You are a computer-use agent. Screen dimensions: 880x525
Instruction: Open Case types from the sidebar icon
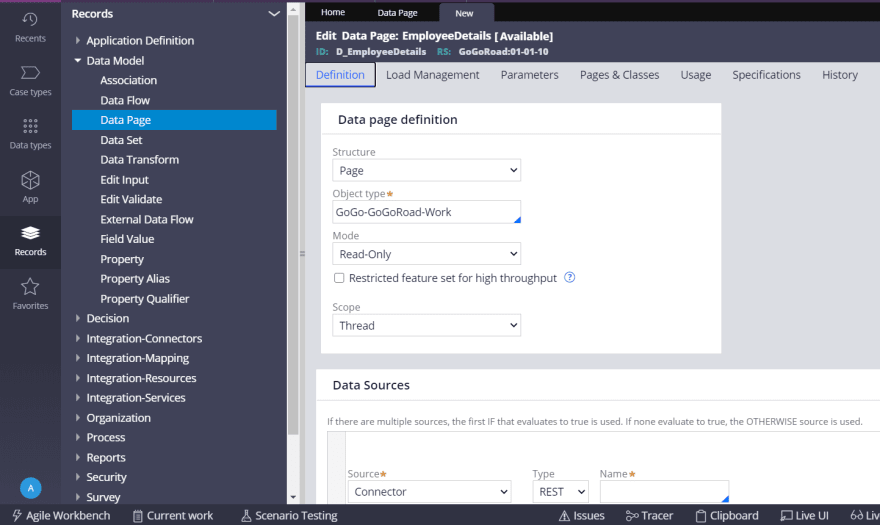pyautogui.click(x=30, y=73)
